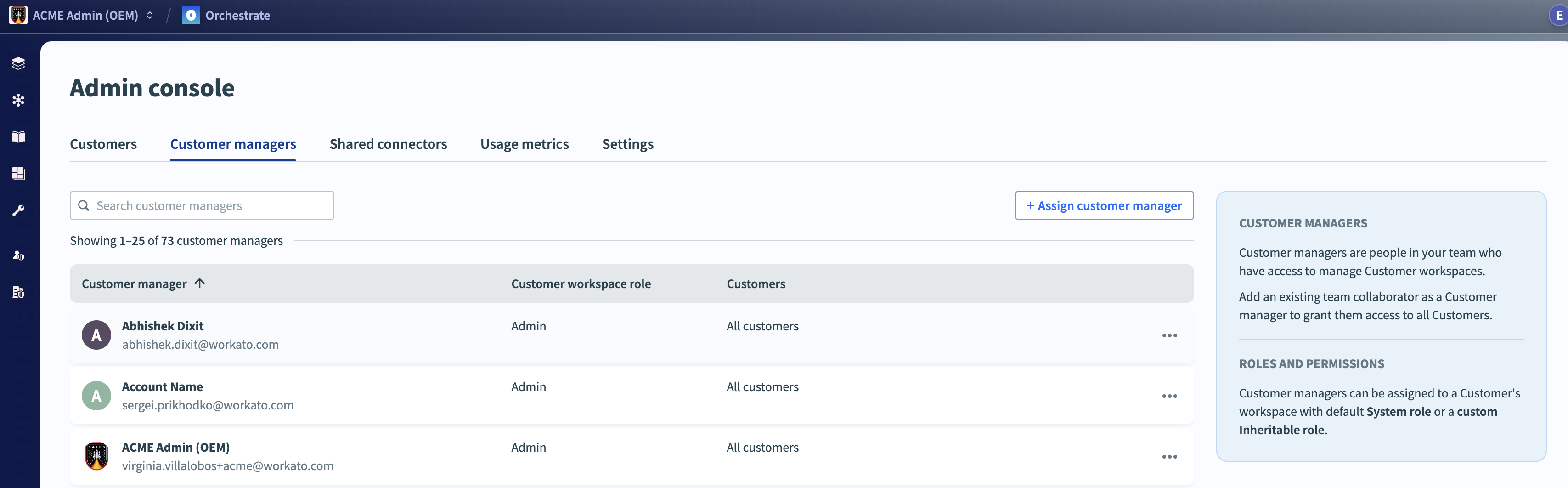Open the dashboard grid icon in sidebar
This screenshot has height=488, width=1568.
coord(18,174)
